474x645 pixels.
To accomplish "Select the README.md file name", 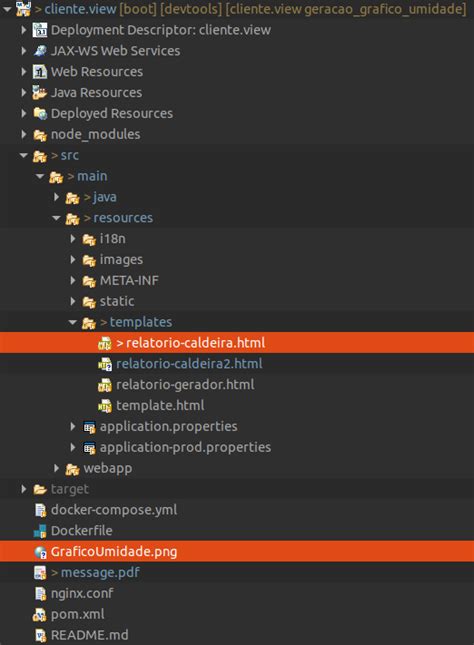I will click(89, 635).
